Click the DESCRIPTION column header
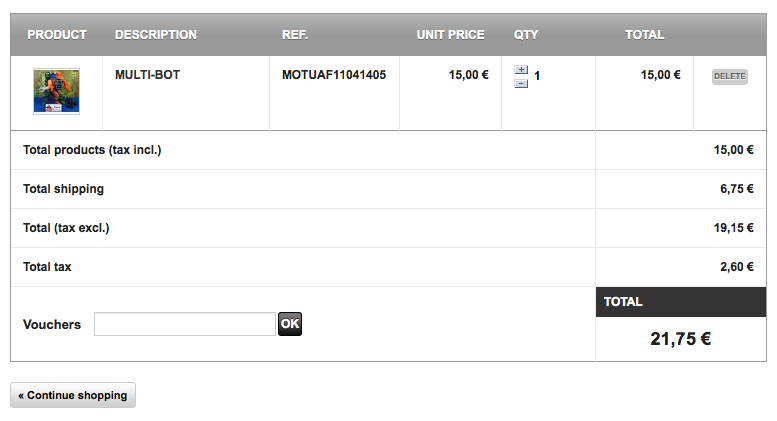Viewport: 777px width, 421px height. [156, 35]
